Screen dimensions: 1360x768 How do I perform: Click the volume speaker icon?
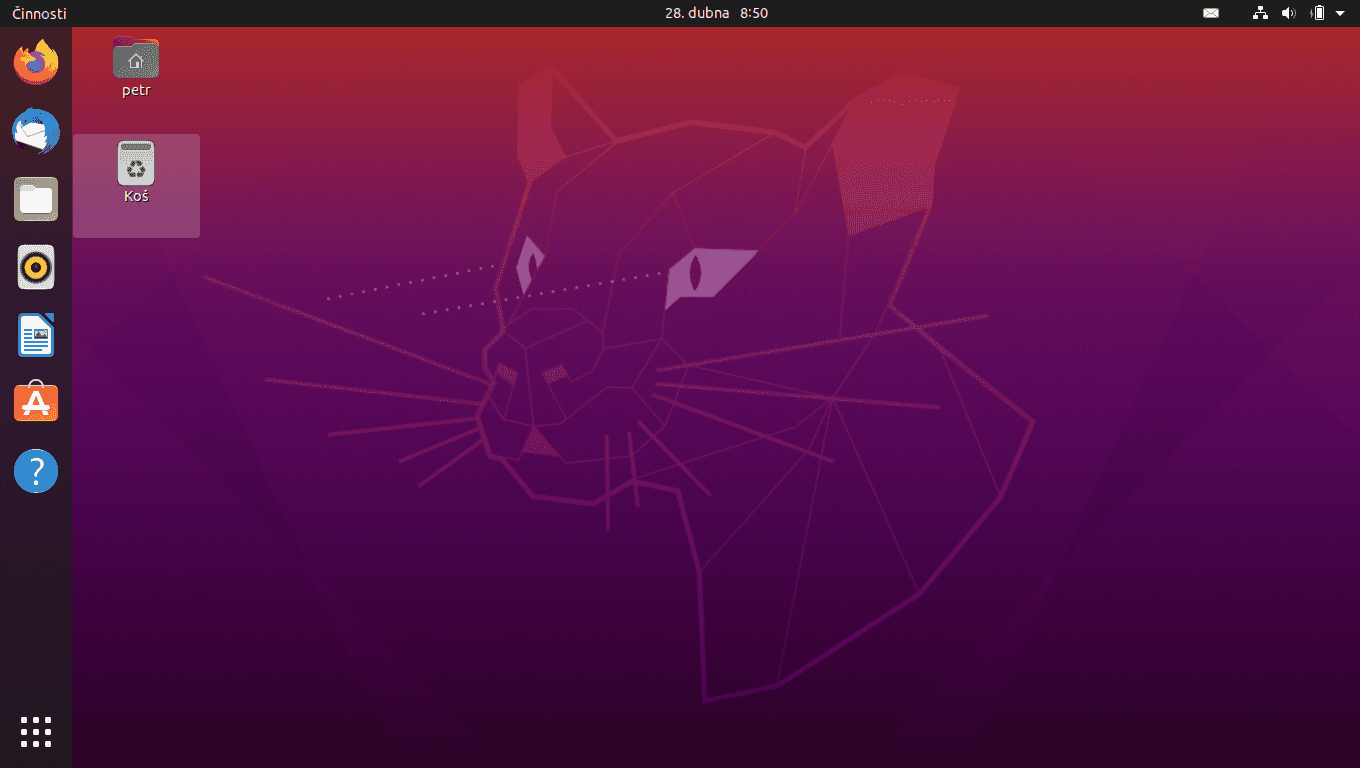(x=1289, y=13)
